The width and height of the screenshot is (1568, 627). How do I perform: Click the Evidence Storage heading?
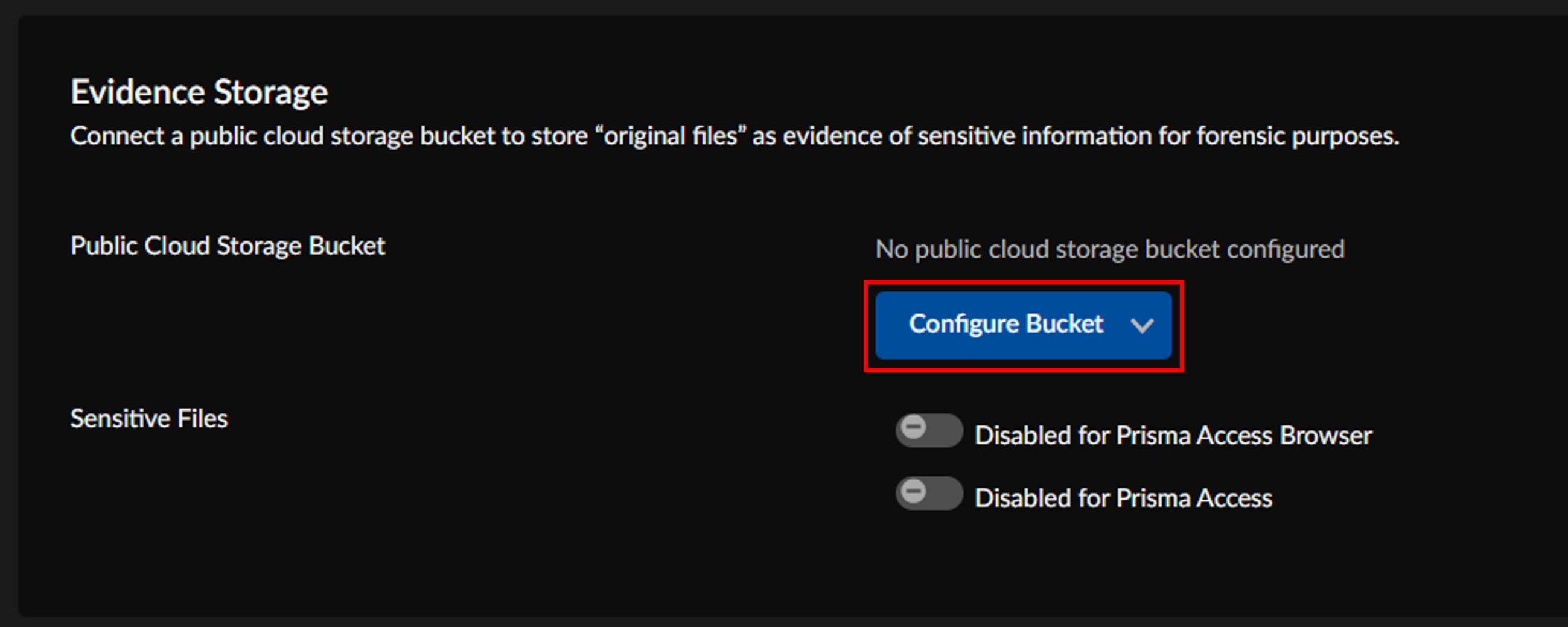199,92
